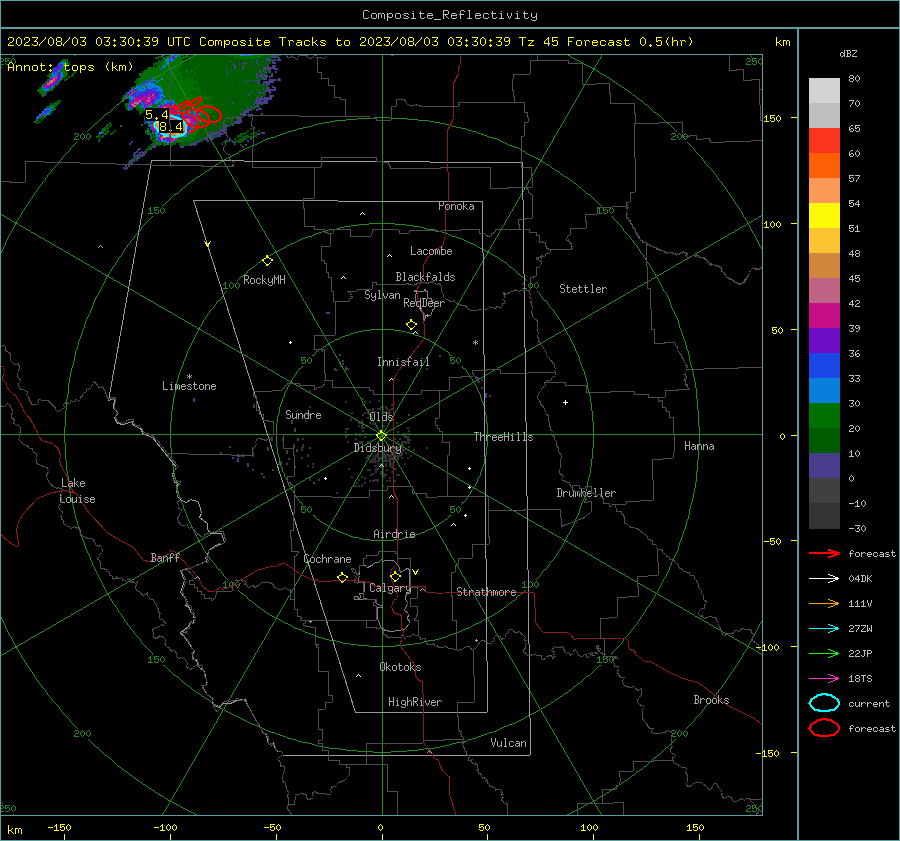Click the Brooks city label

(711, 700)
